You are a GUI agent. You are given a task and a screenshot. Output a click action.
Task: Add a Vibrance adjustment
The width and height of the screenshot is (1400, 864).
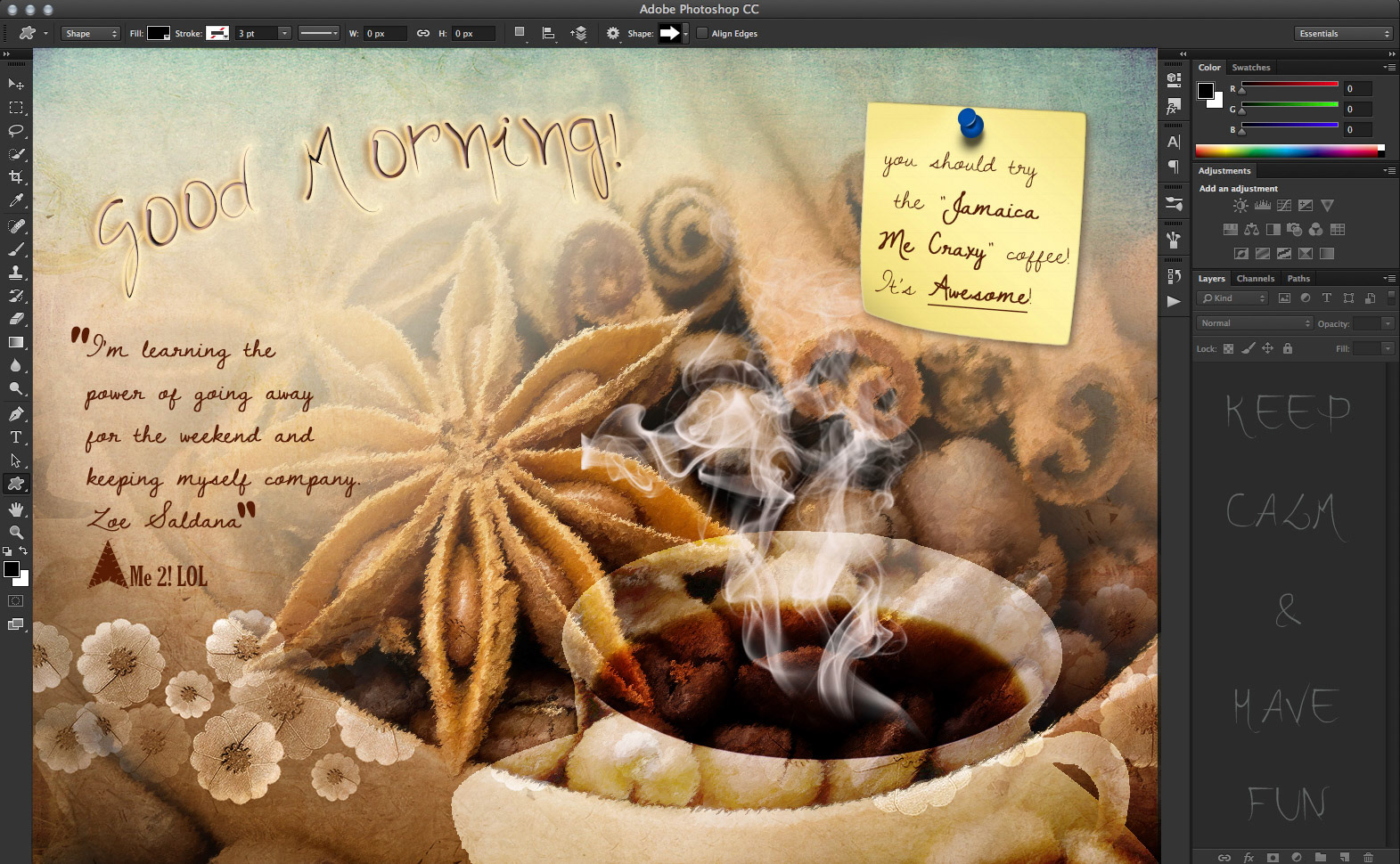tap(1327, 206)
